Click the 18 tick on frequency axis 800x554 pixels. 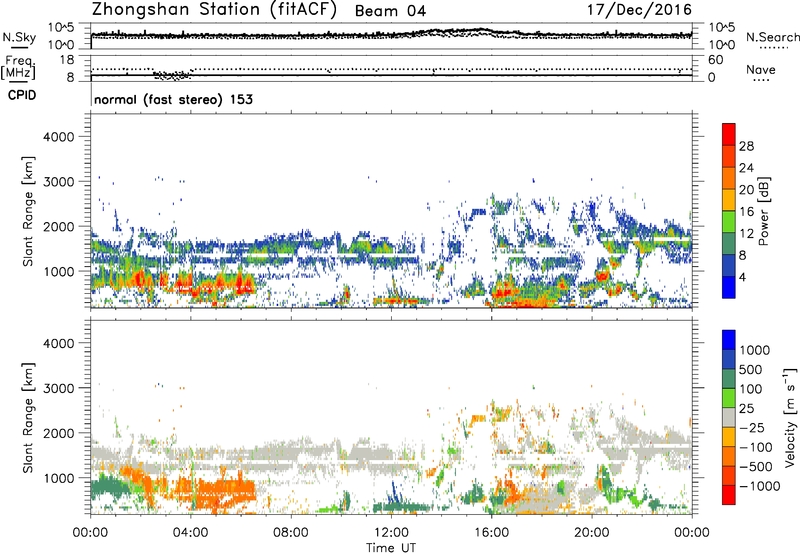click(x=67, y=59)
